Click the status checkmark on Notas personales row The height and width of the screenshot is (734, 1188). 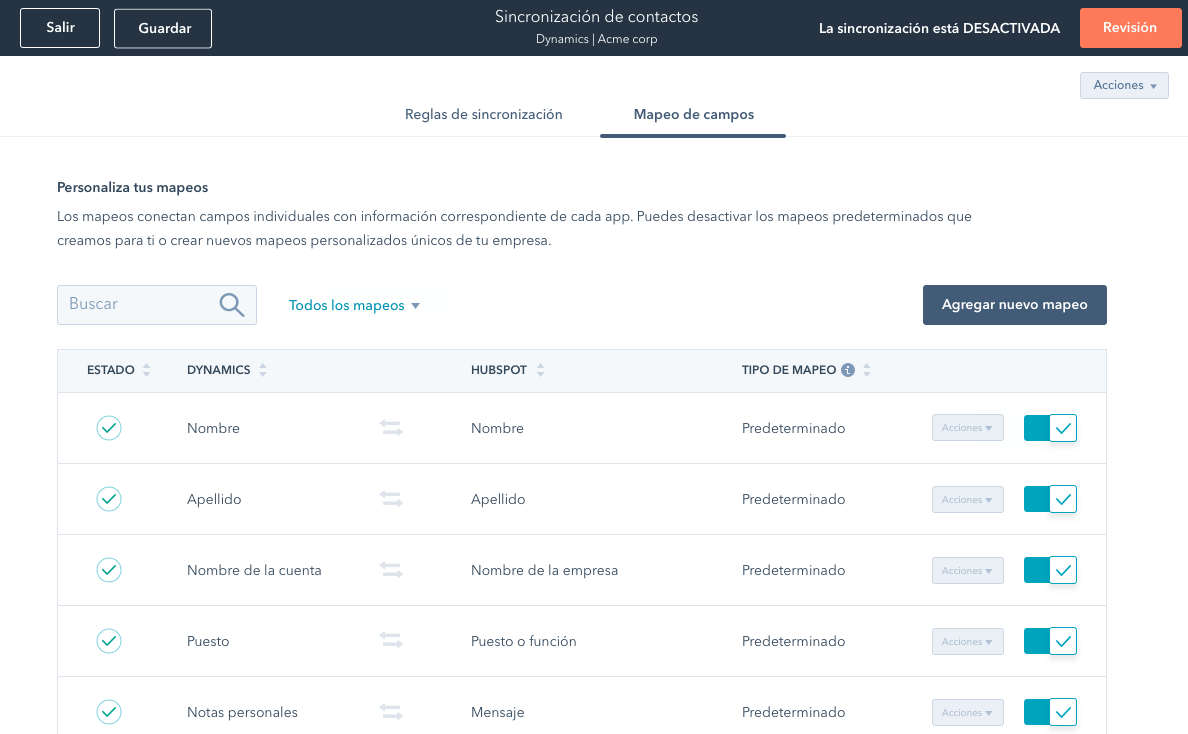(109, 712)
